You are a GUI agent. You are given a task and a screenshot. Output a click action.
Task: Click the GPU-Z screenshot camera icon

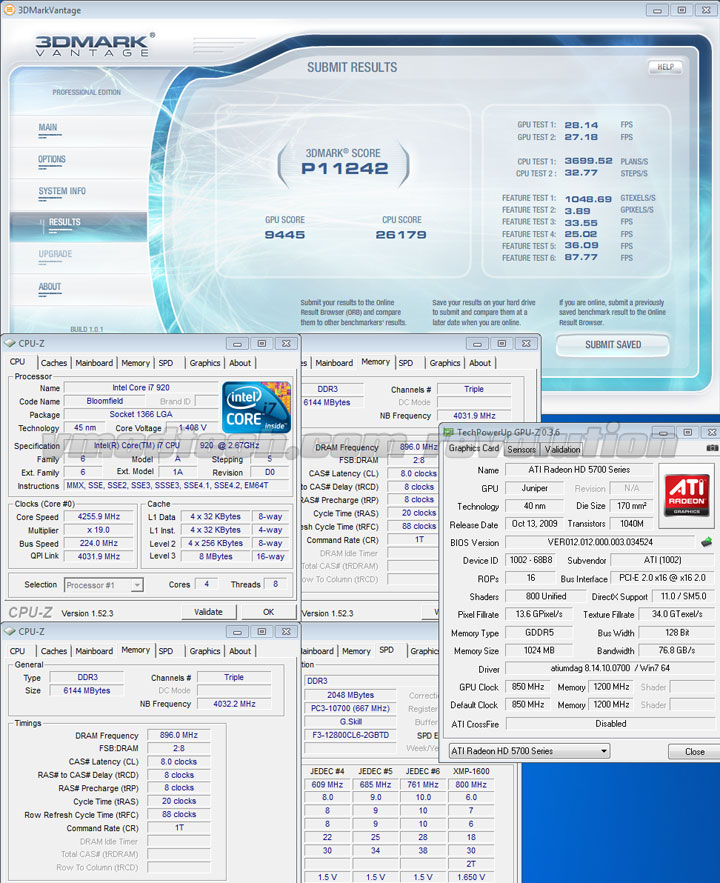(712, 448)
